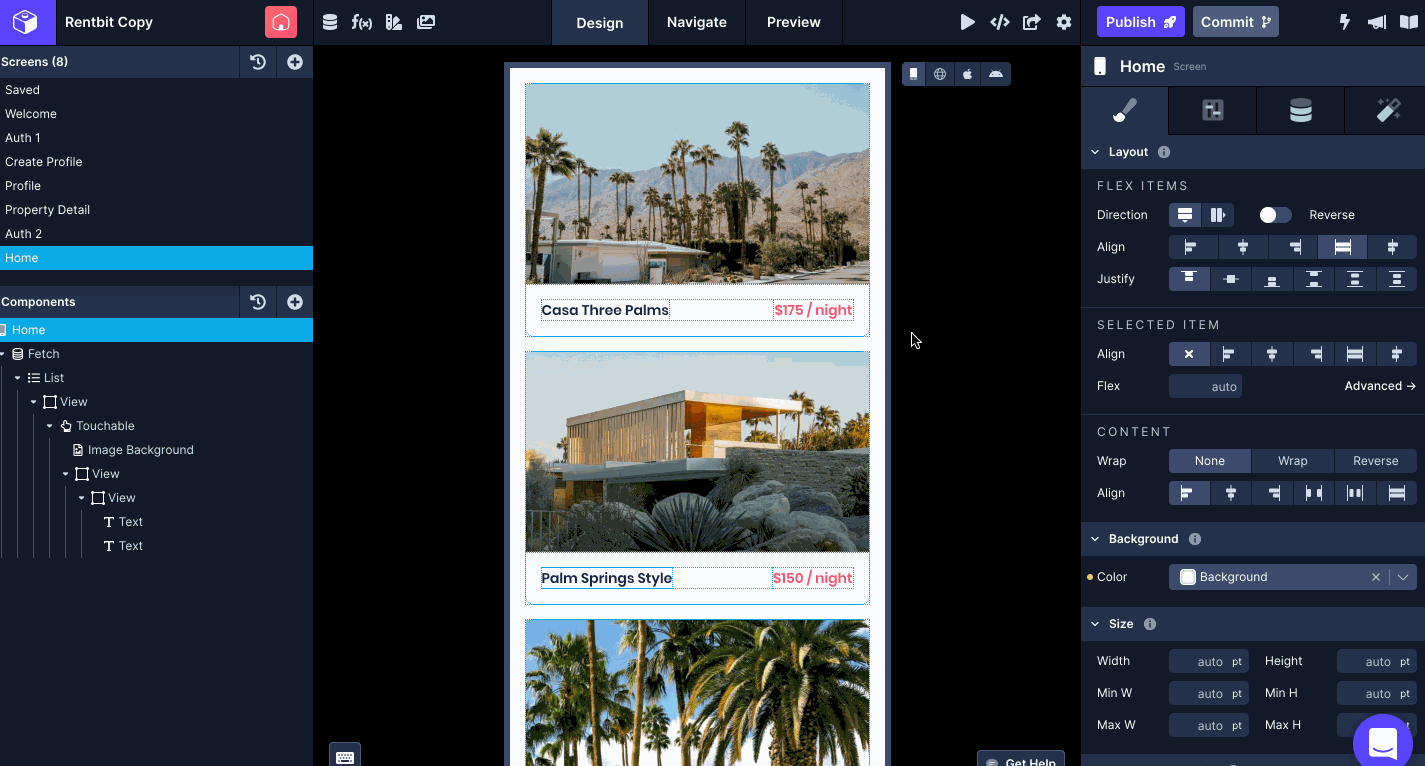Open the custom functions f(x) icon
The width and height of the screenshot is (1425, 766).
(362, 22)
